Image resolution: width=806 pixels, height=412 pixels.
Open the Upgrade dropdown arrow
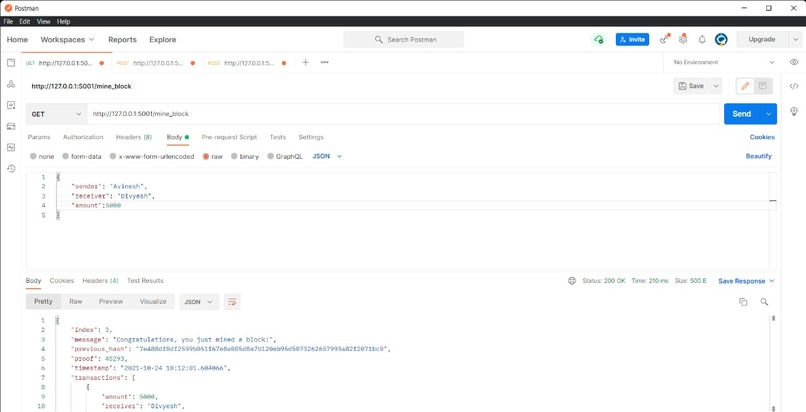point(795,40)
